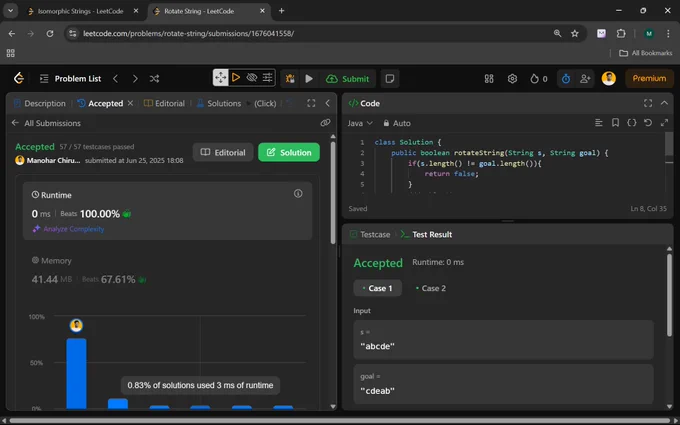Select Case 1 result
680x425 pixels.
(x=377, y=288)
